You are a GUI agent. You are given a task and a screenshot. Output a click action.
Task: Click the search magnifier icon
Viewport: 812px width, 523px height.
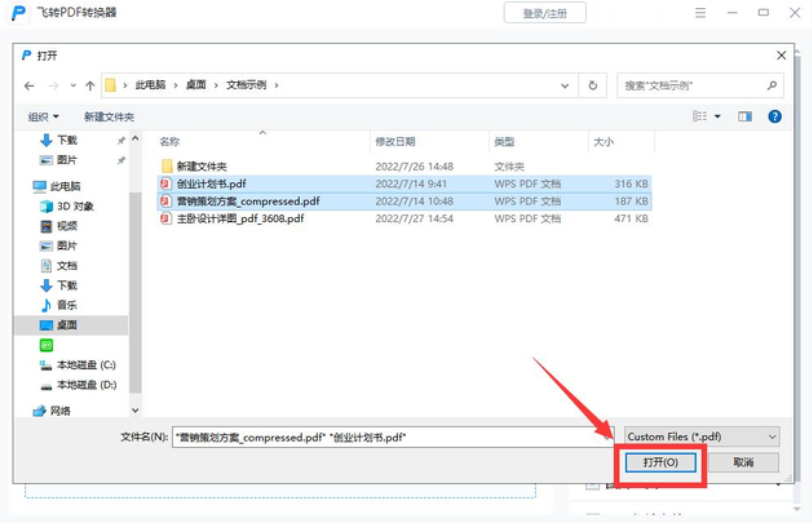coord(772,86)
